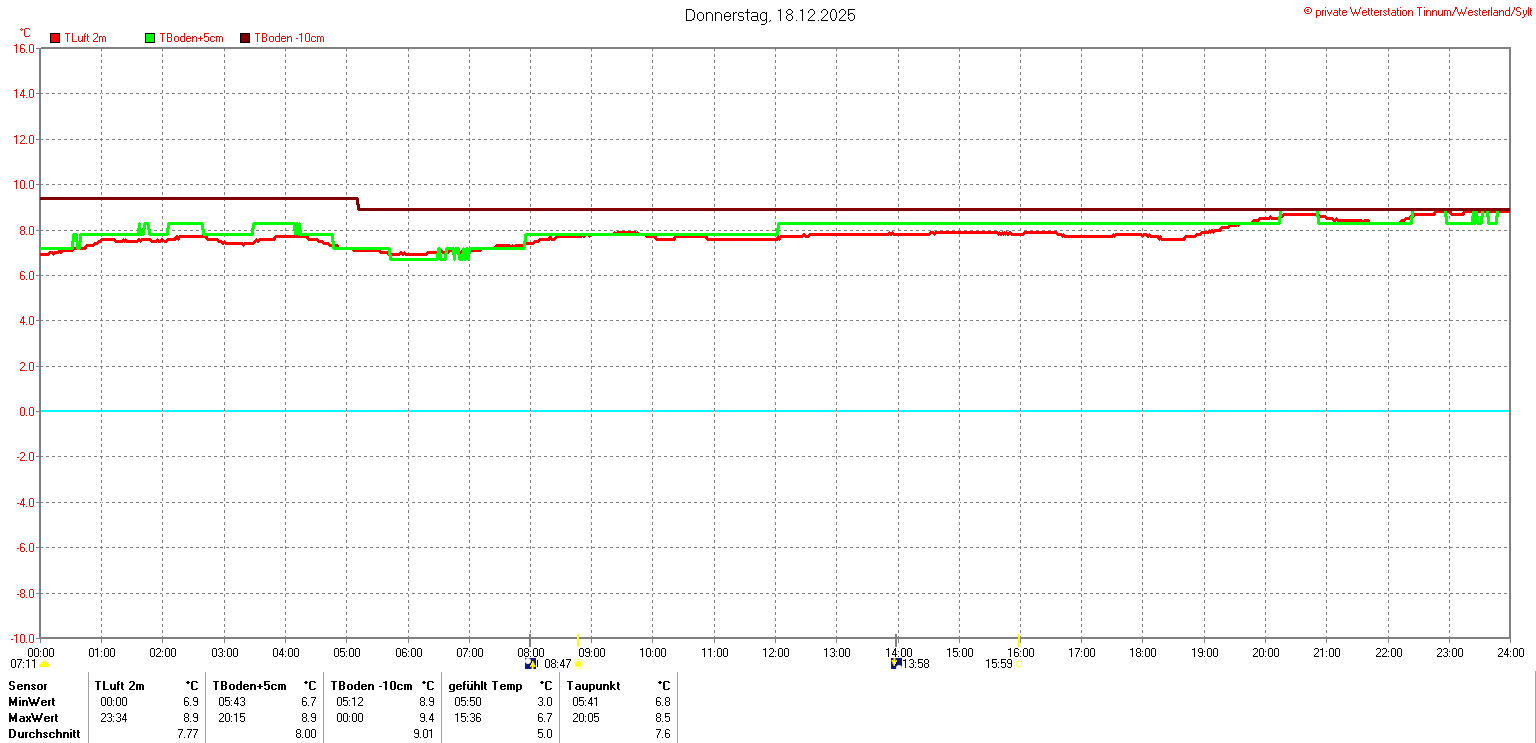Click the green TBoden+5cm legend swatch

(150, 38)
